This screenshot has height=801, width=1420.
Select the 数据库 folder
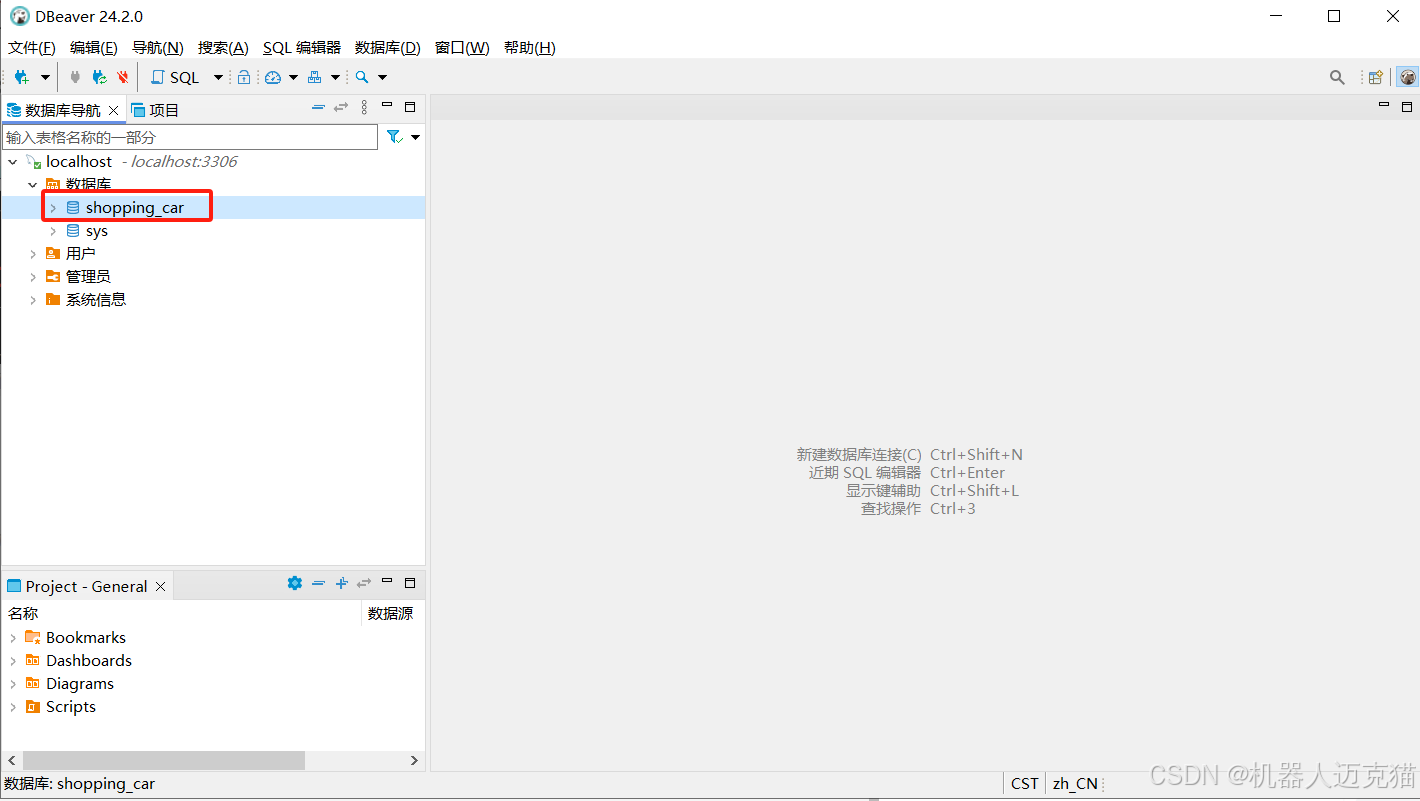coord(88,184)
